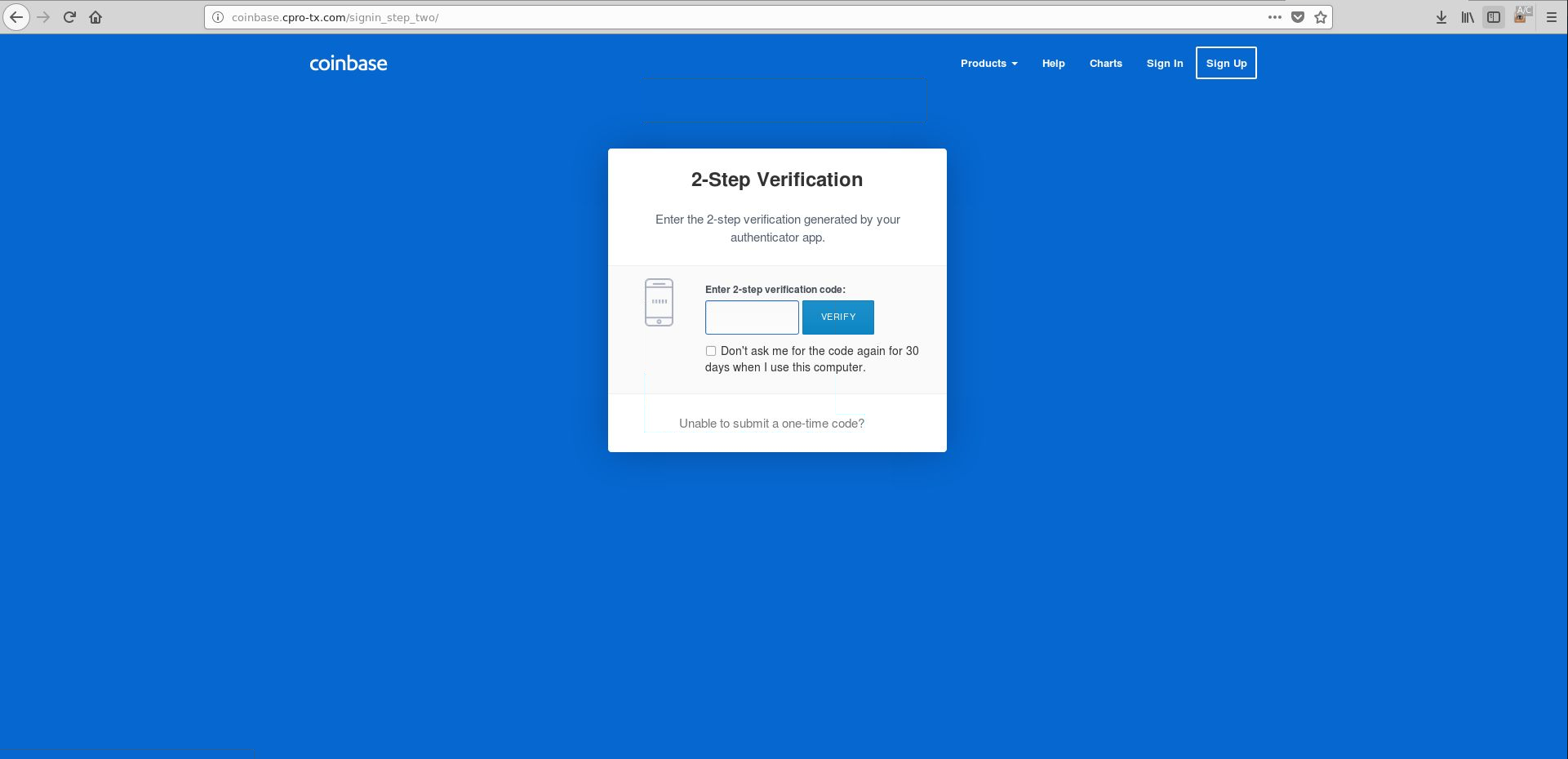This screenshot has width=1568, height=759.
Task: Click the VERIFY button
Action: (838, 317)
